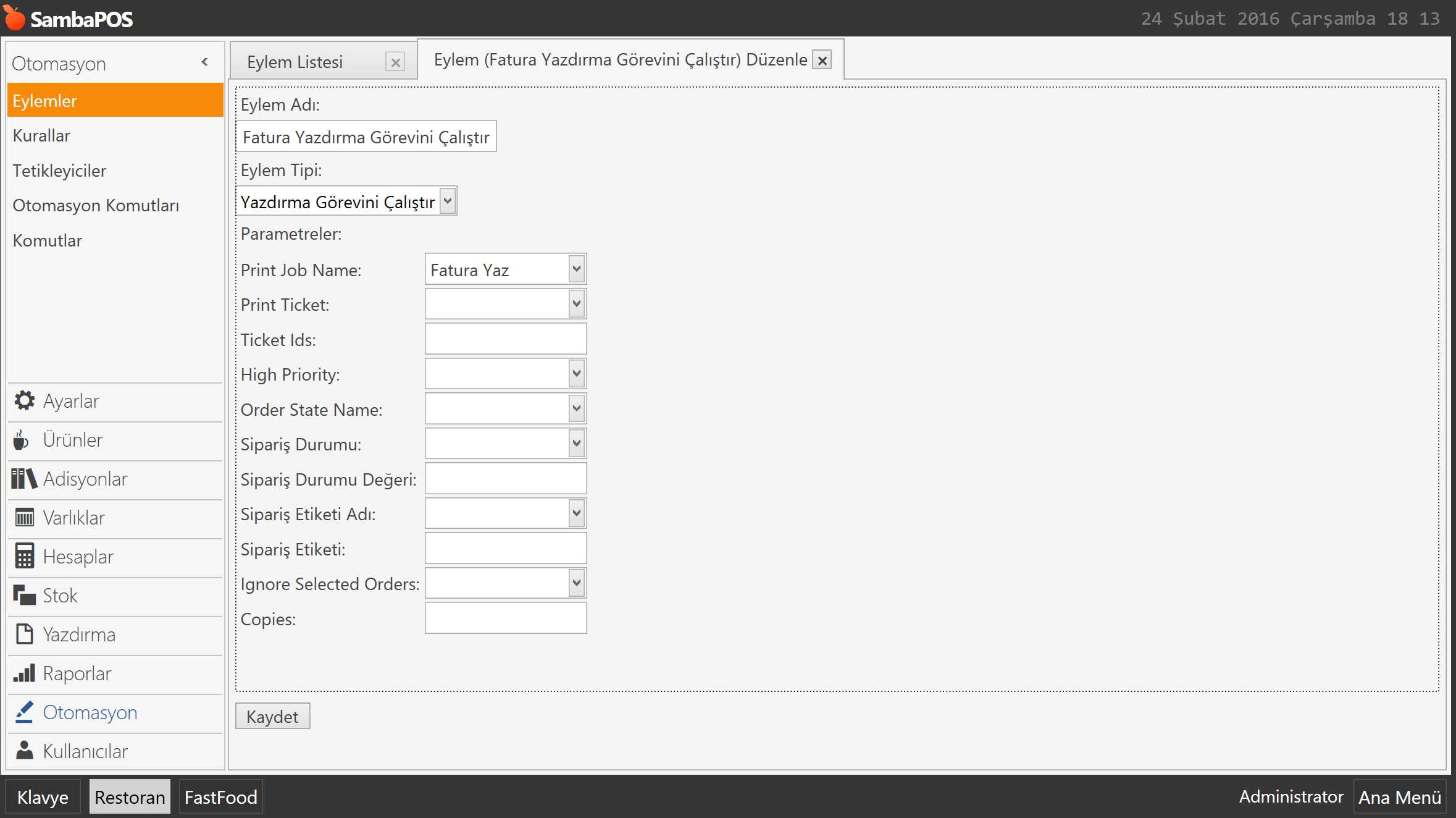Click the Ayarlar gear icon
The width and height of the screenshot is (1456, 818).
point(25,401)
